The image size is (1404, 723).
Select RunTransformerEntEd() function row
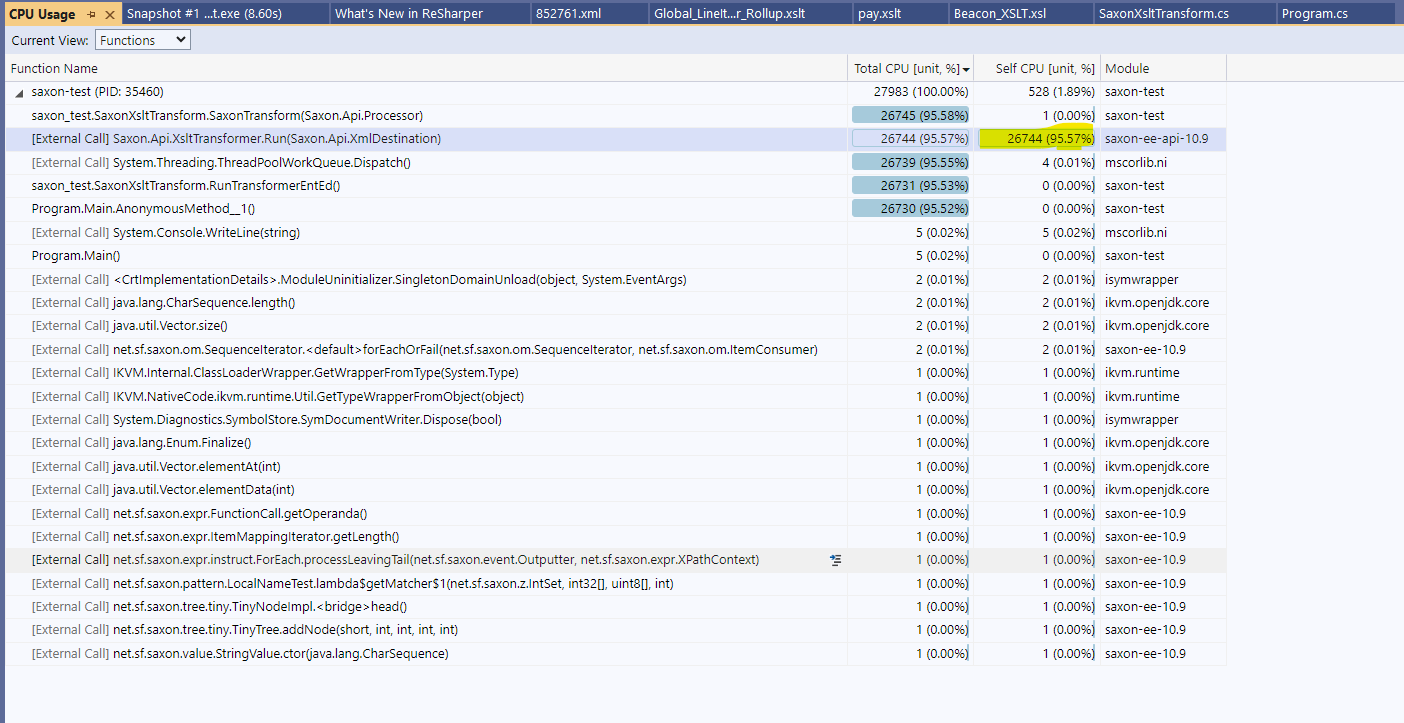tap(615, 186)
